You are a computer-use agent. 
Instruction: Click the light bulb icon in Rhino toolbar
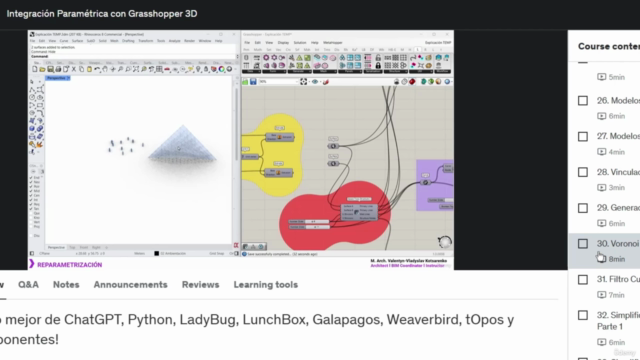198,69
